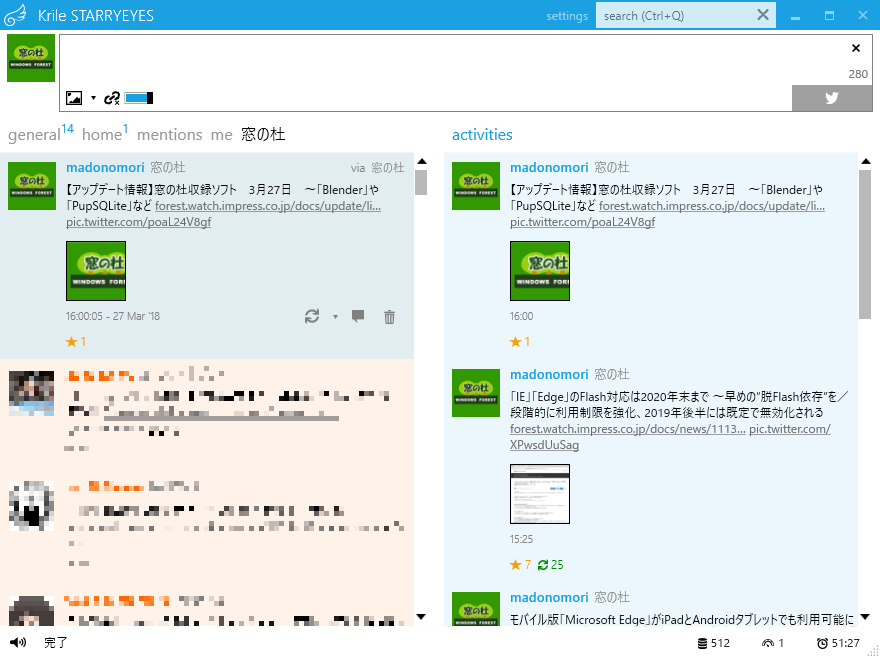Attach an image to the new tweet
This screenshot has height=658, width=880.
pyautogui.click(x=74, y=97)
